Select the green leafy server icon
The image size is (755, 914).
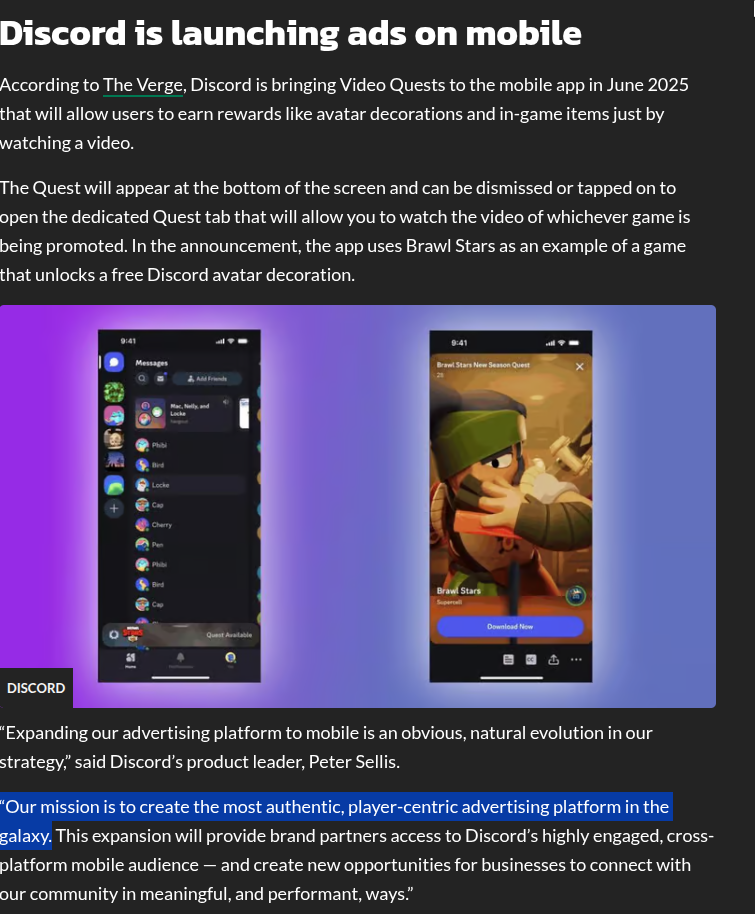(x=114, y=392)
